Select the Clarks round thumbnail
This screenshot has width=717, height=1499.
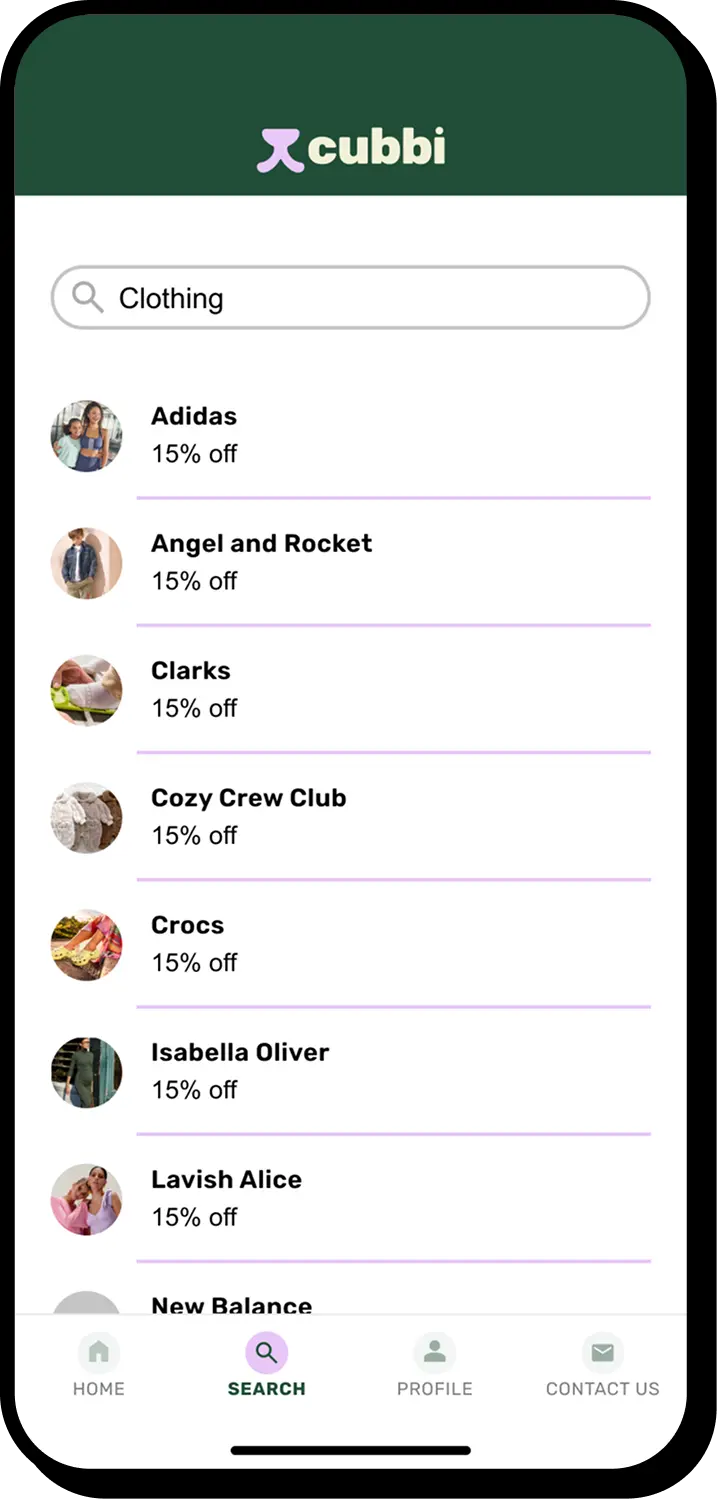coord(87,690)
